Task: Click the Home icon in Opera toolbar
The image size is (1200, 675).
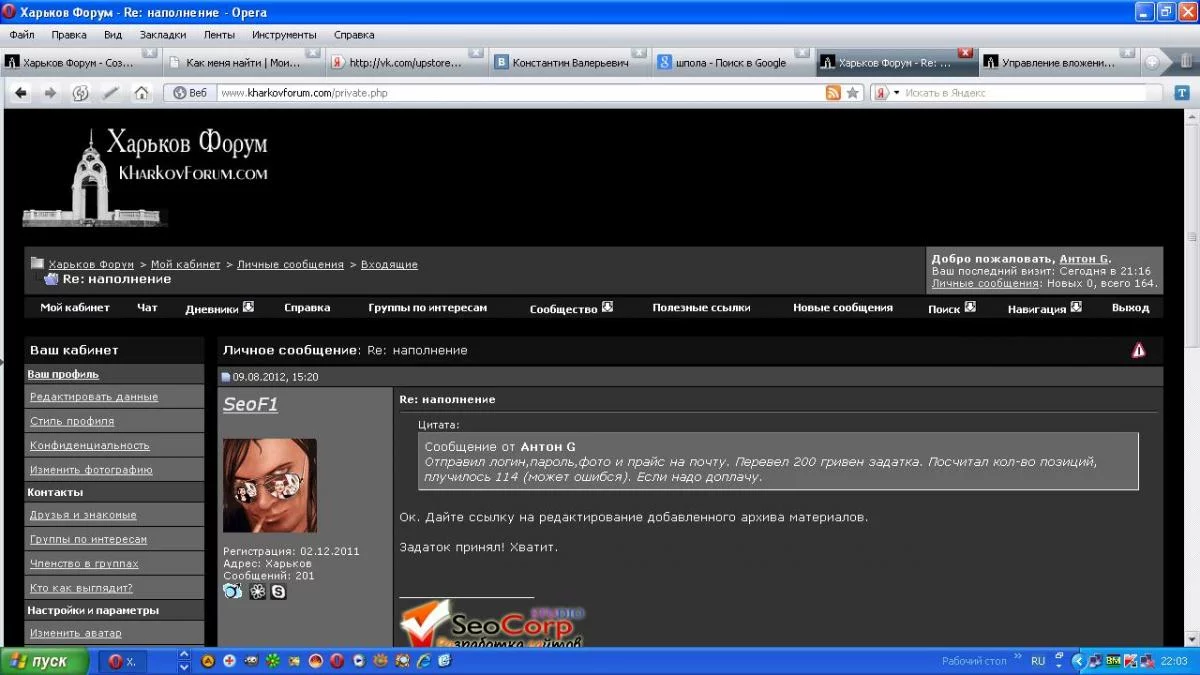Action: [141, 93]
